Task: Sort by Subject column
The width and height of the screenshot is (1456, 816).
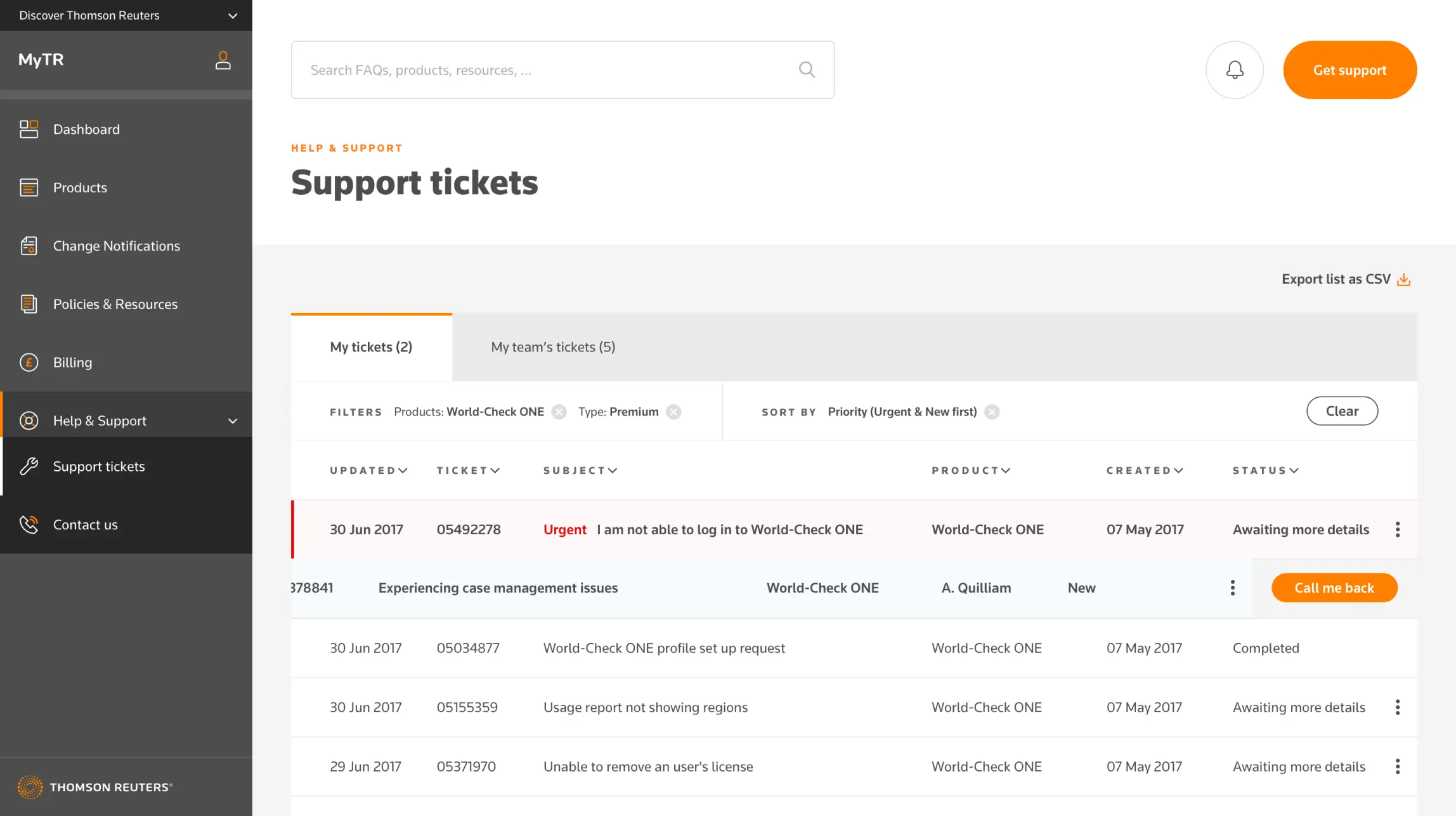Action: tap(580, 470)
